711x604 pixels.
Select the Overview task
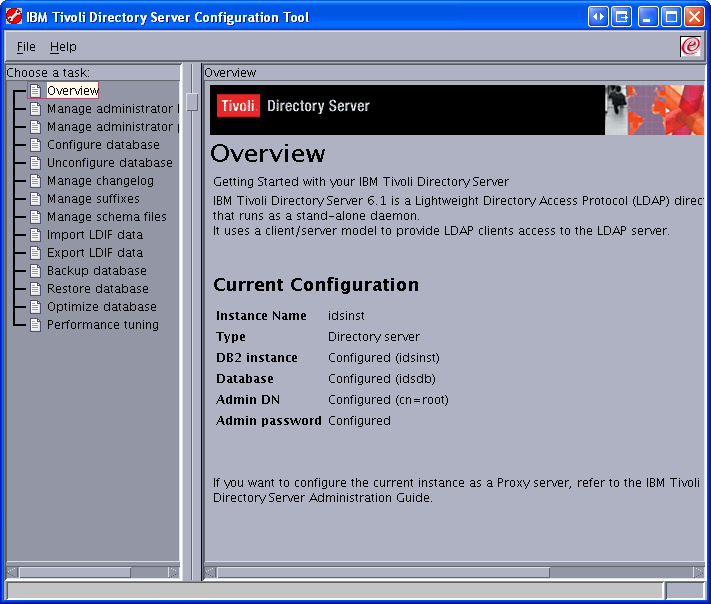point(73,91)
